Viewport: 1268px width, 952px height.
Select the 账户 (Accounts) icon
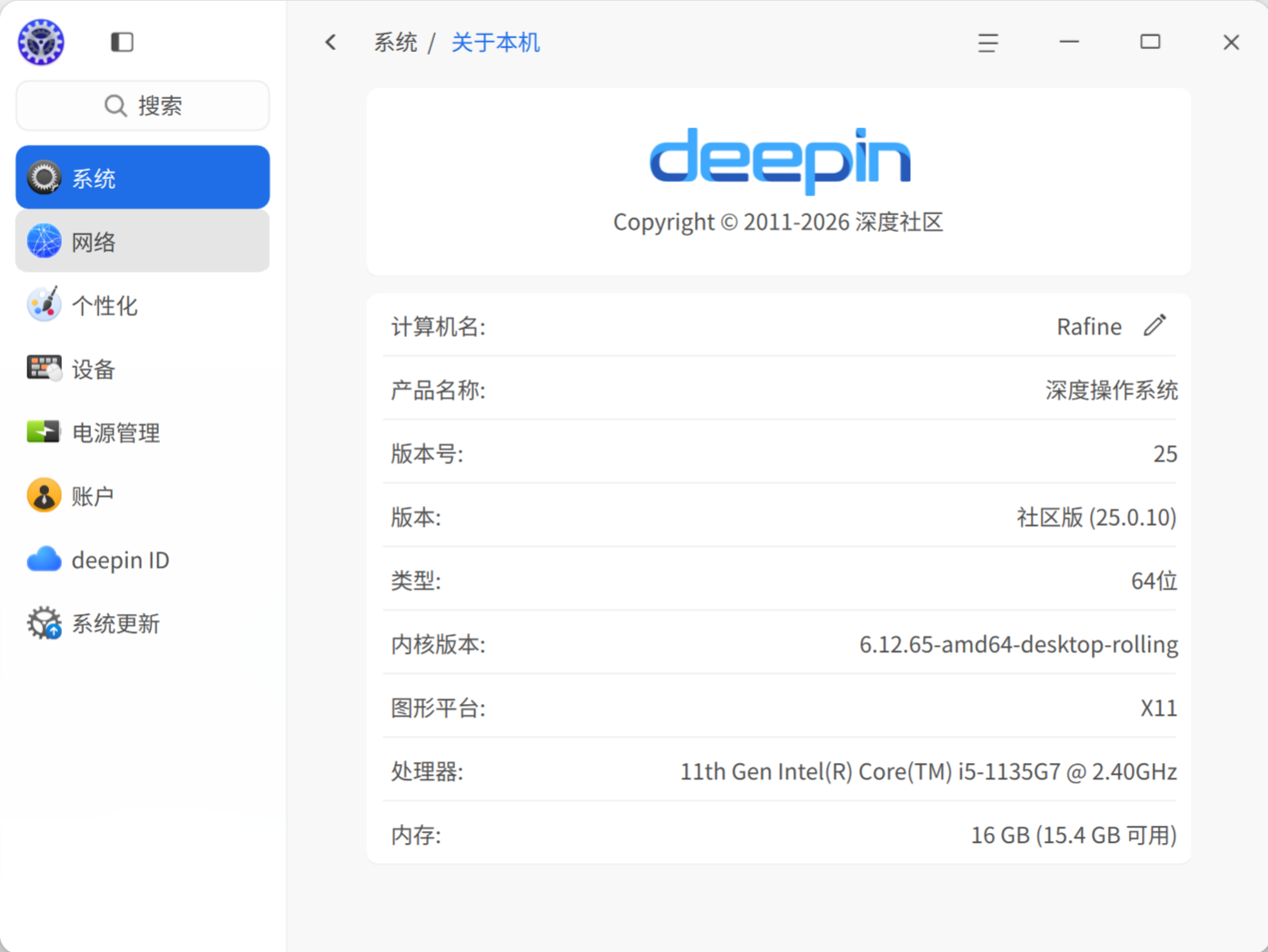44,496
